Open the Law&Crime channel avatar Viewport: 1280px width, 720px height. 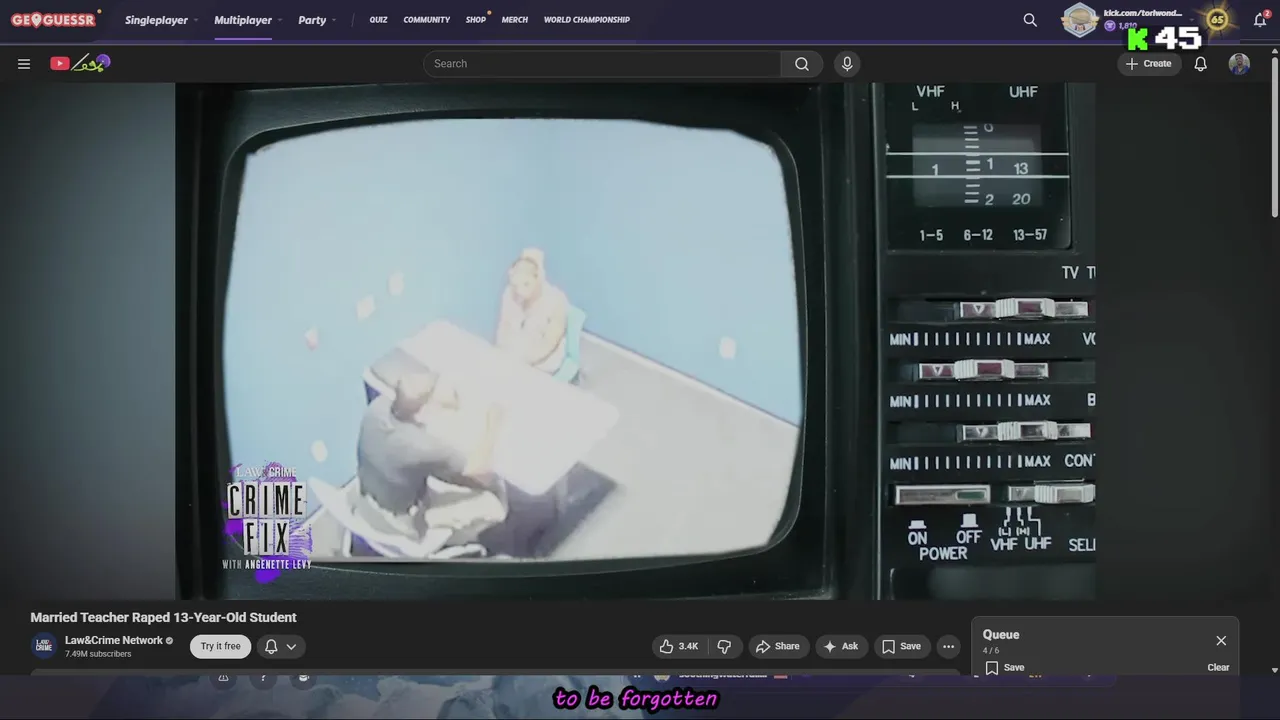pos(44,646)
